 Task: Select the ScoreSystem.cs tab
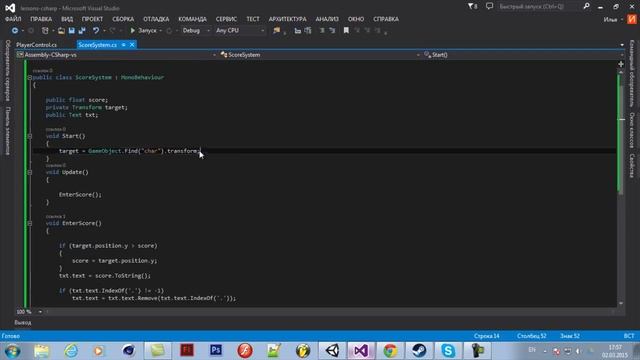click(x=98, y=45)
